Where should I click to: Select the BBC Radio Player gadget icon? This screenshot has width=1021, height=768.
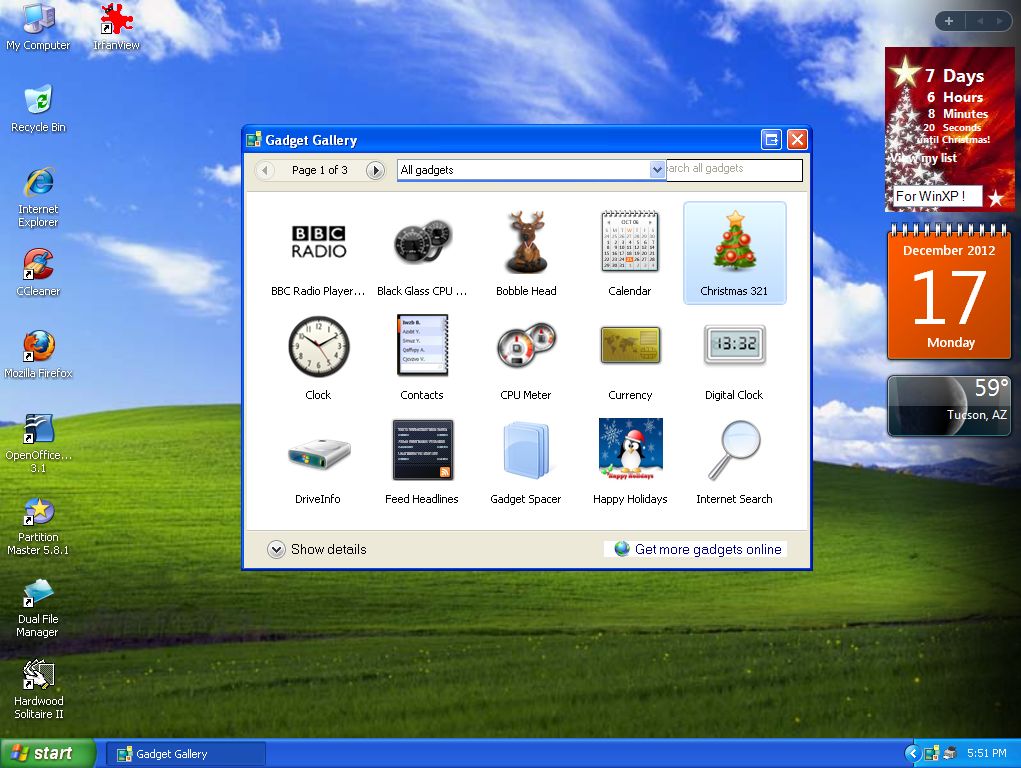(x=318, y=242)
